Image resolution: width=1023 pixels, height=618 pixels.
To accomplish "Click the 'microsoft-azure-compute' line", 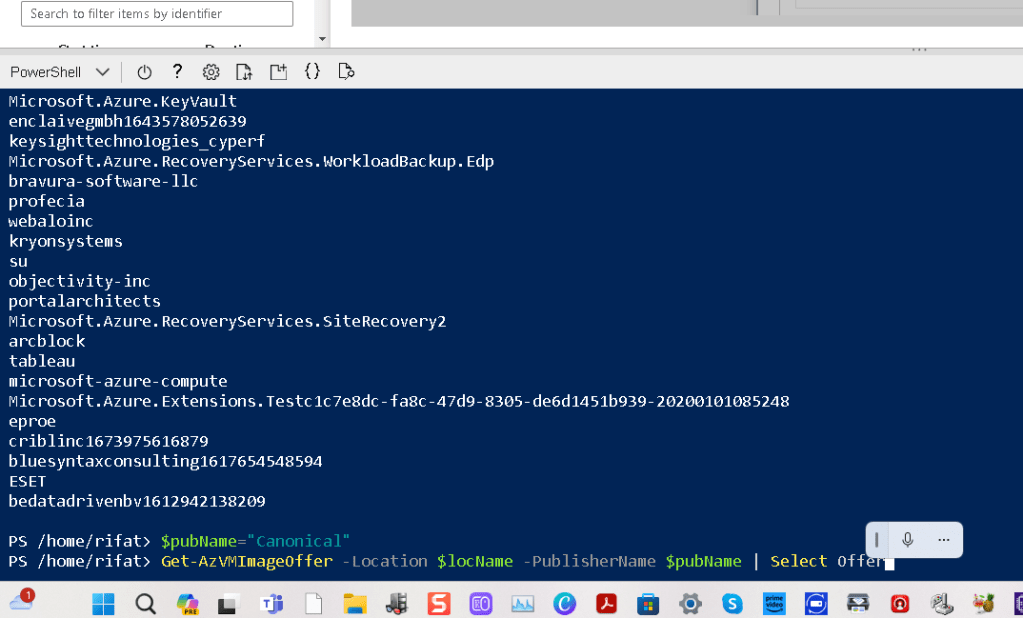I will point(118,381).
